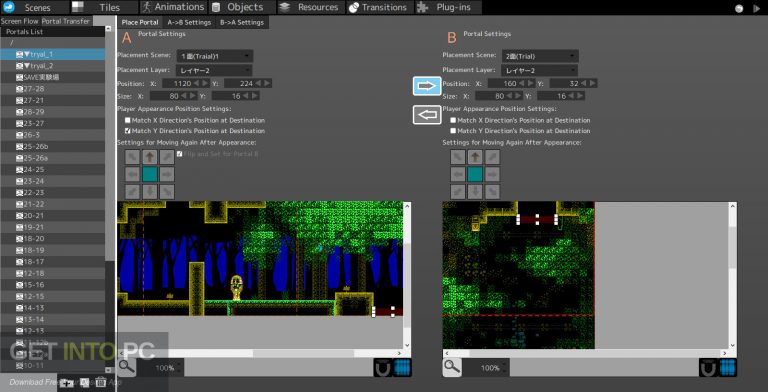Toggle magnet snap icon under Portal B preview
768x392 pixels.
[x=708, y=368]
